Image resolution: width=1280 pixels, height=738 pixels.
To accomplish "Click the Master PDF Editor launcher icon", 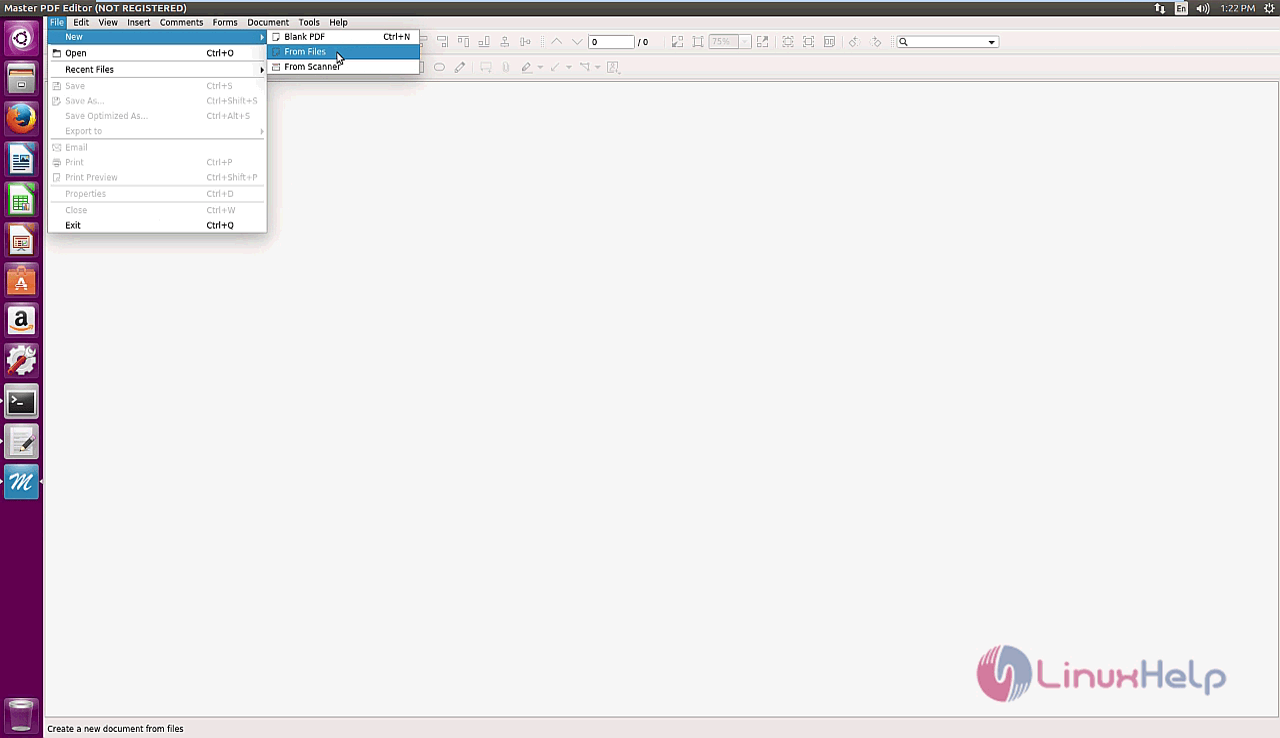I will tap(21, 483).
